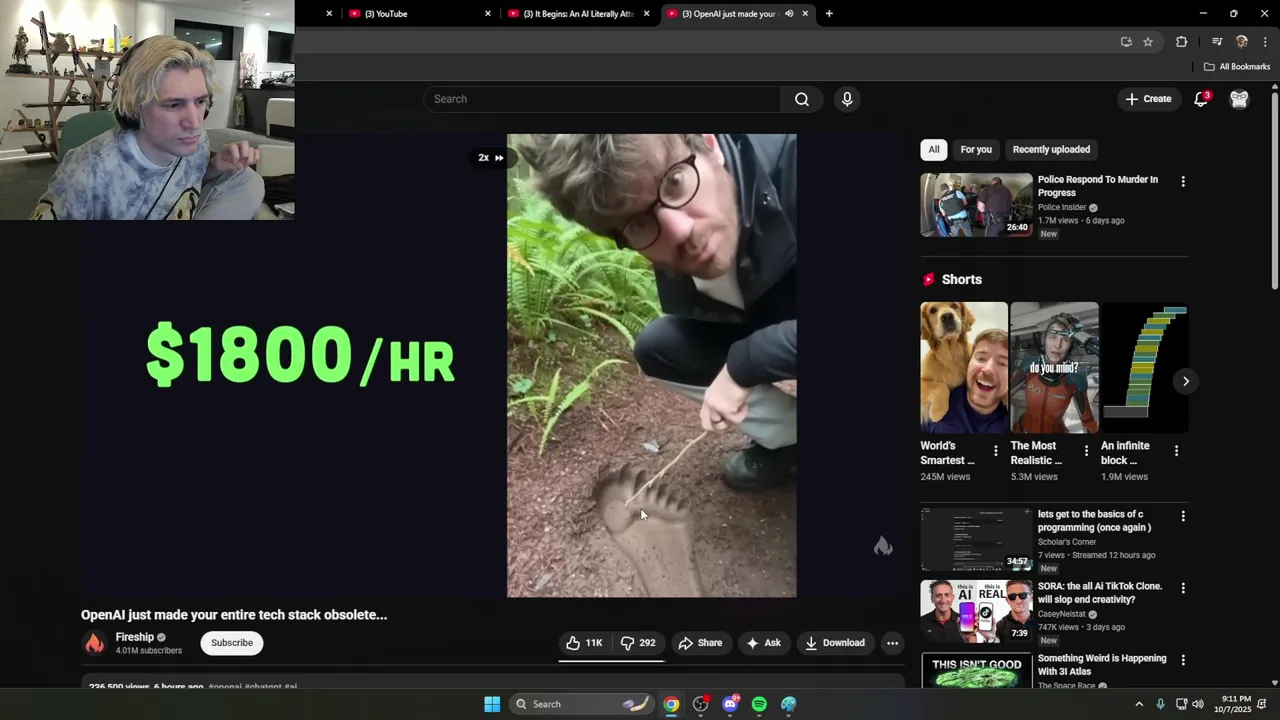Click the microphone icon in system tray
This screenshot has width=1280, height=720.
[x=1160, y=704]
